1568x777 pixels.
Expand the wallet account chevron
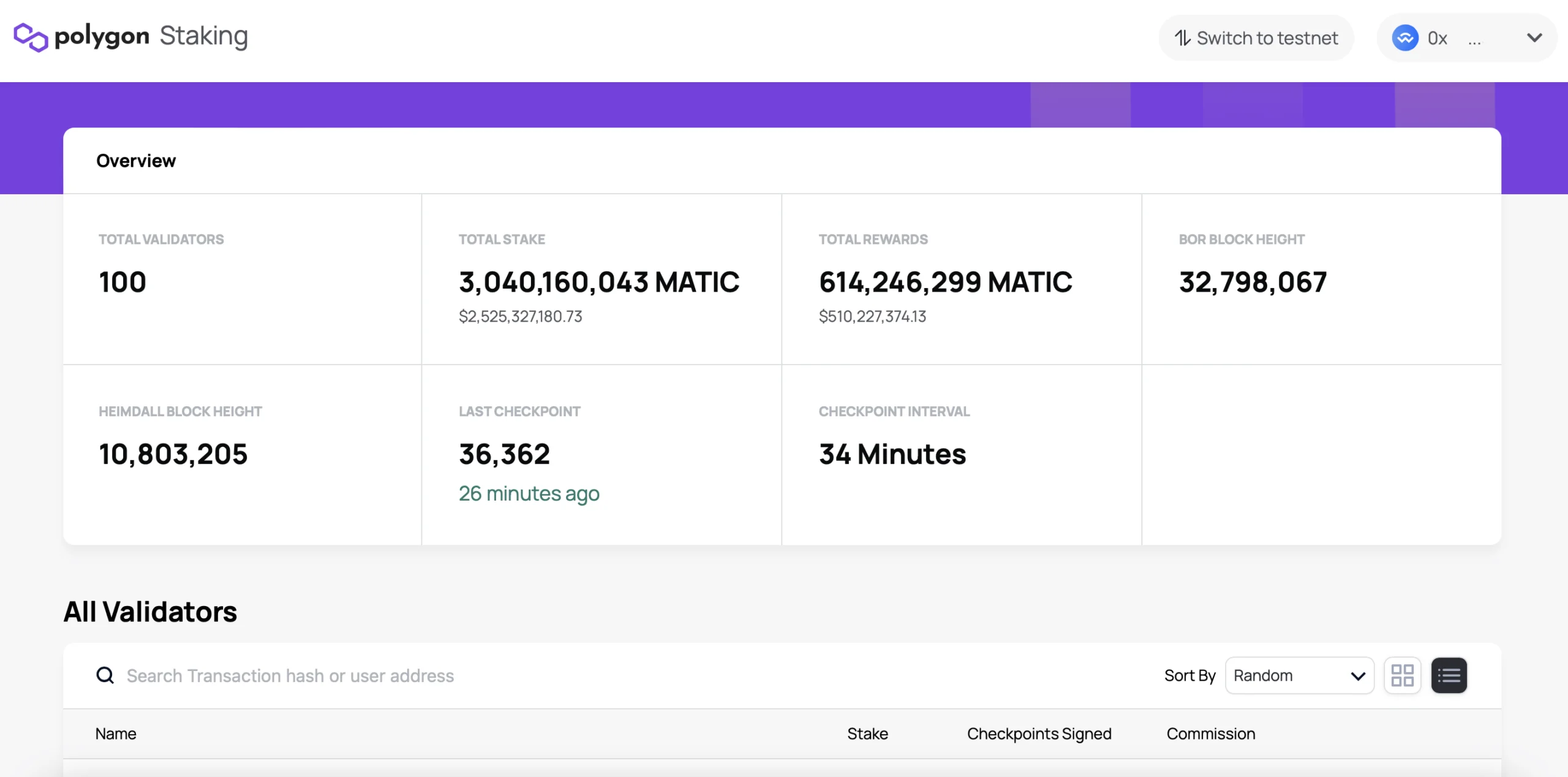(x=1534, y=38)
